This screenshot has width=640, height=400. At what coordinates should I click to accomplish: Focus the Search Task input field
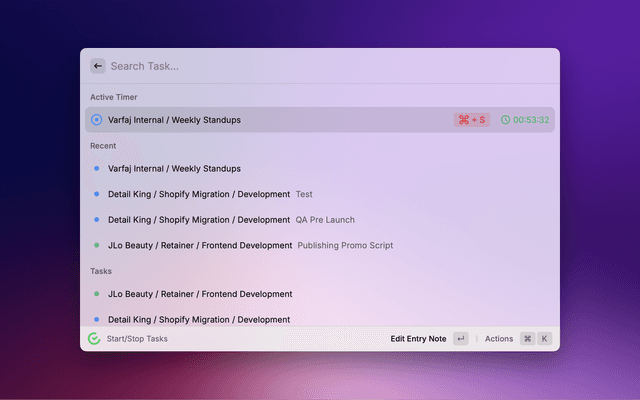pos(300,66)
